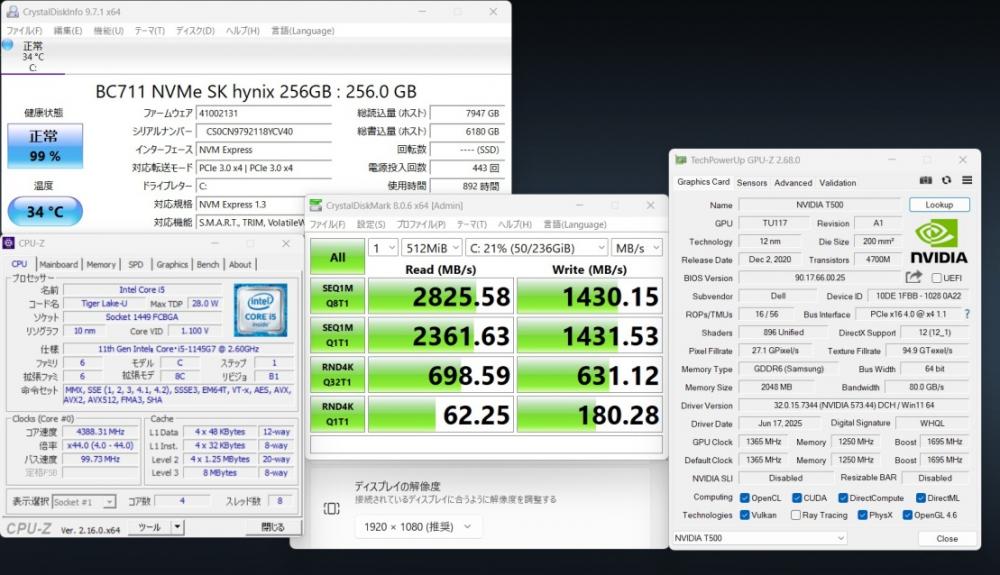Open the Socket #1 selection dropdown in CPU-Z
This screenshot has width=1000, height=575.
84,502
